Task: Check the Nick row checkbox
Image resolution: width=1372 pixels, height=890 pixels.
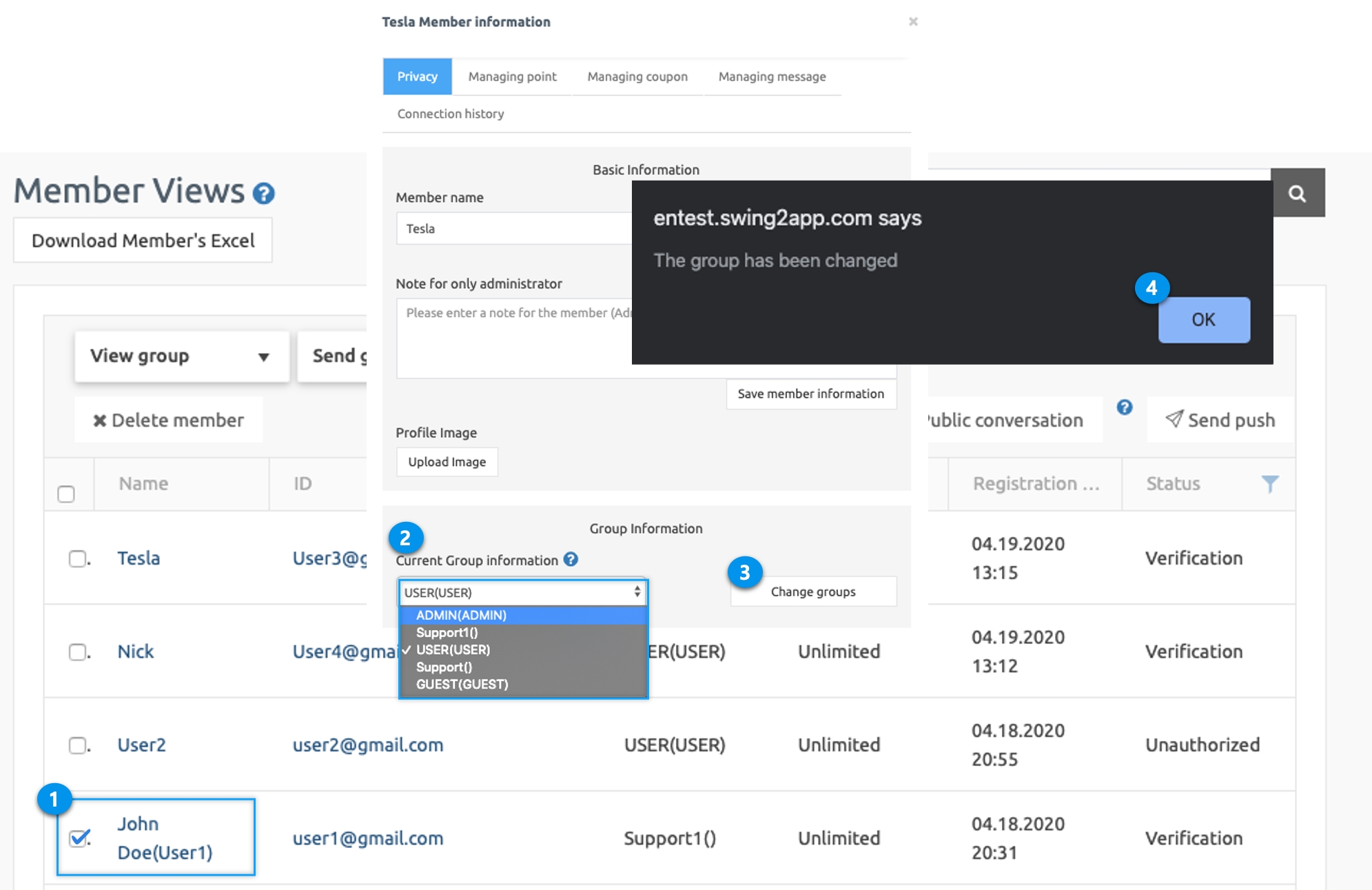Action: tap(77, 651)
